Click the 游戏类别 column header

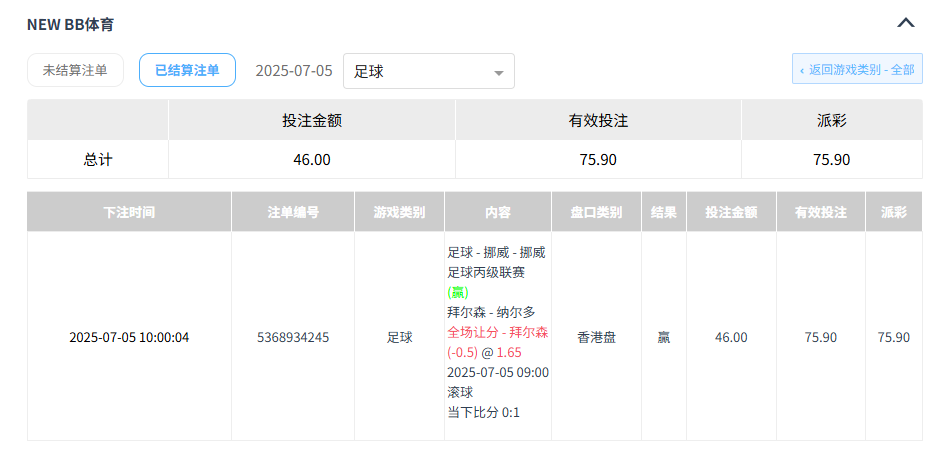click(x=399, y=212)
